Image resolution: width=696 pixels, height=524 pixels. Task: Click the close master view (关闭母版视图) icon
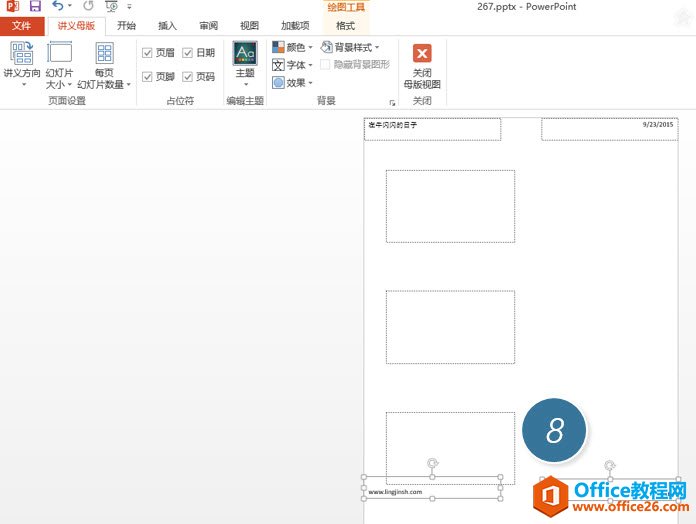422,54
